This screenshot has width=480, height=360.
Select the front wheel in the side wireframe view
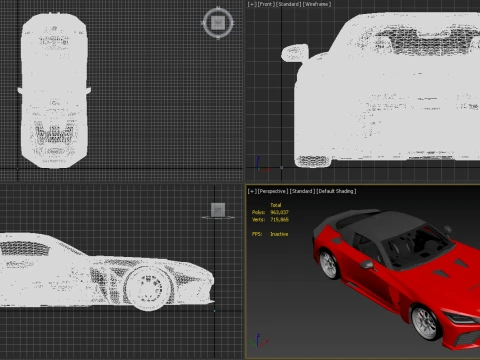149,288
